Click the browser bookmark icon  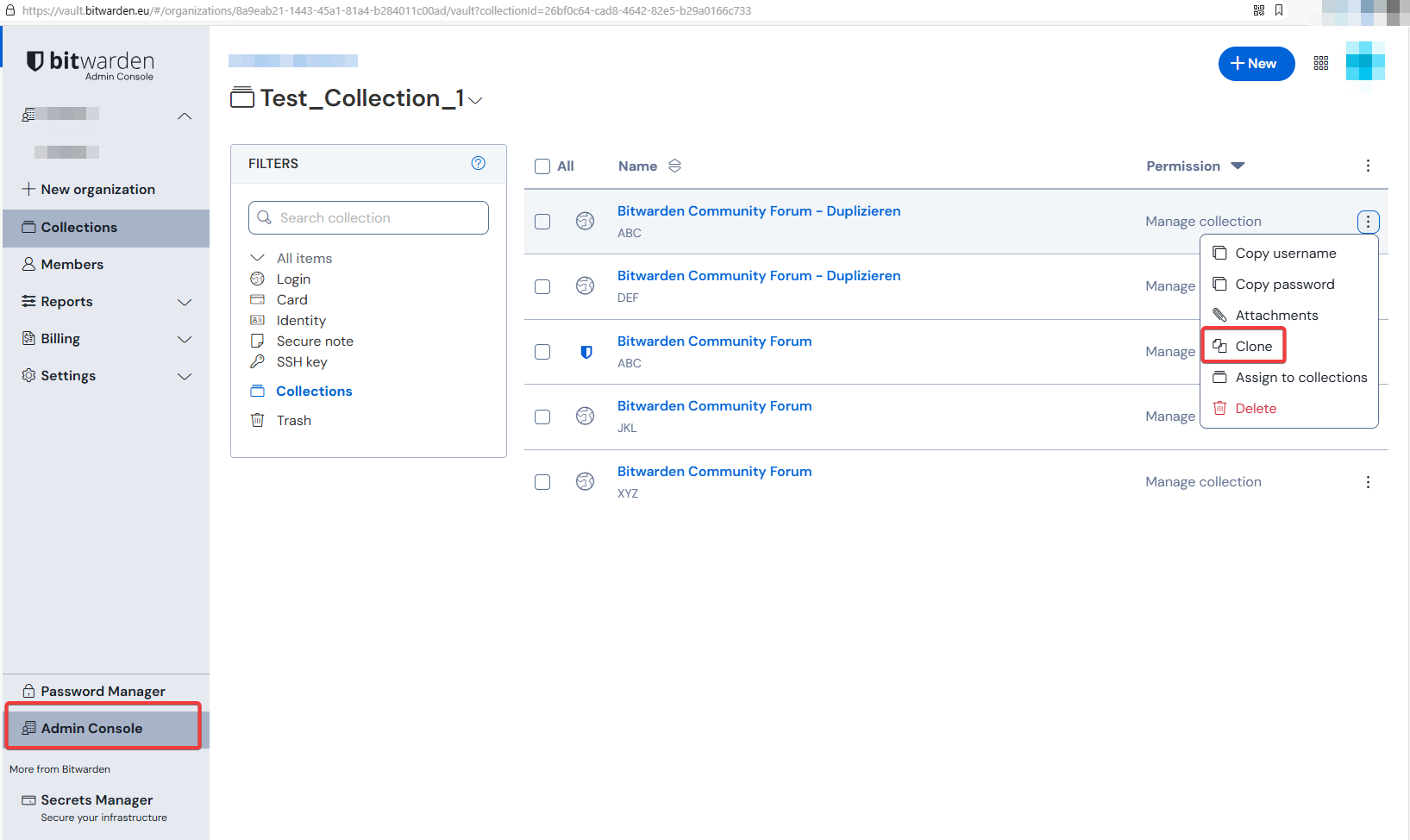tap(1279, 10)
